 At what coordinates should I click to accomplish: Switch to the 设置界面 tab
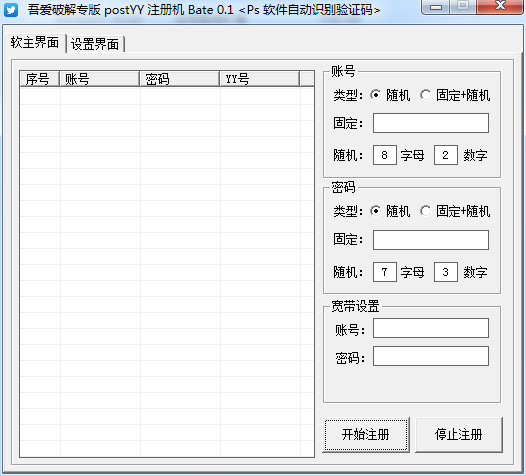click(95, 44)
